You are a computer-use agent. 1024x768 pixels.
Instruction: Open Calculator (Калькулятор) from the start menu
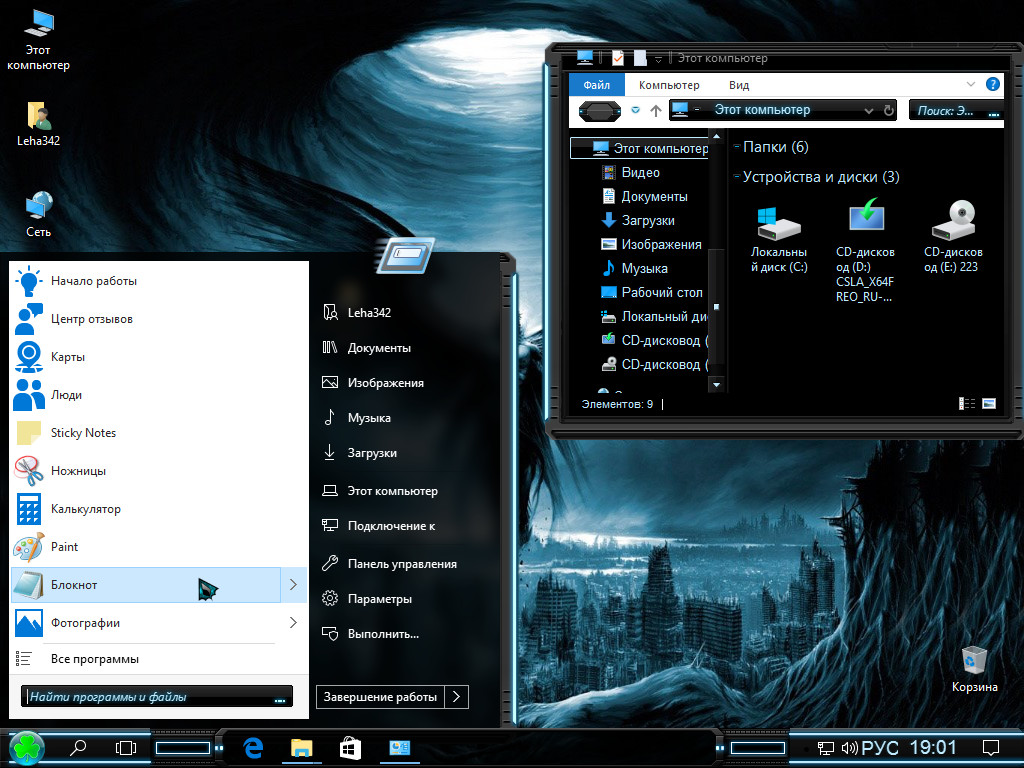85,509
